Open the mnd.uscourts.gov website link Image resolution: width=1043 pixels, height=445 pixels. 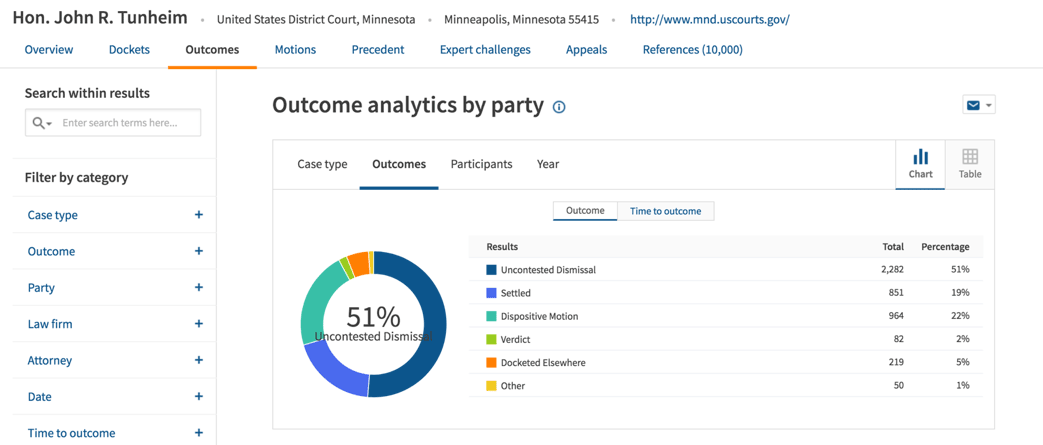point(709,19)
